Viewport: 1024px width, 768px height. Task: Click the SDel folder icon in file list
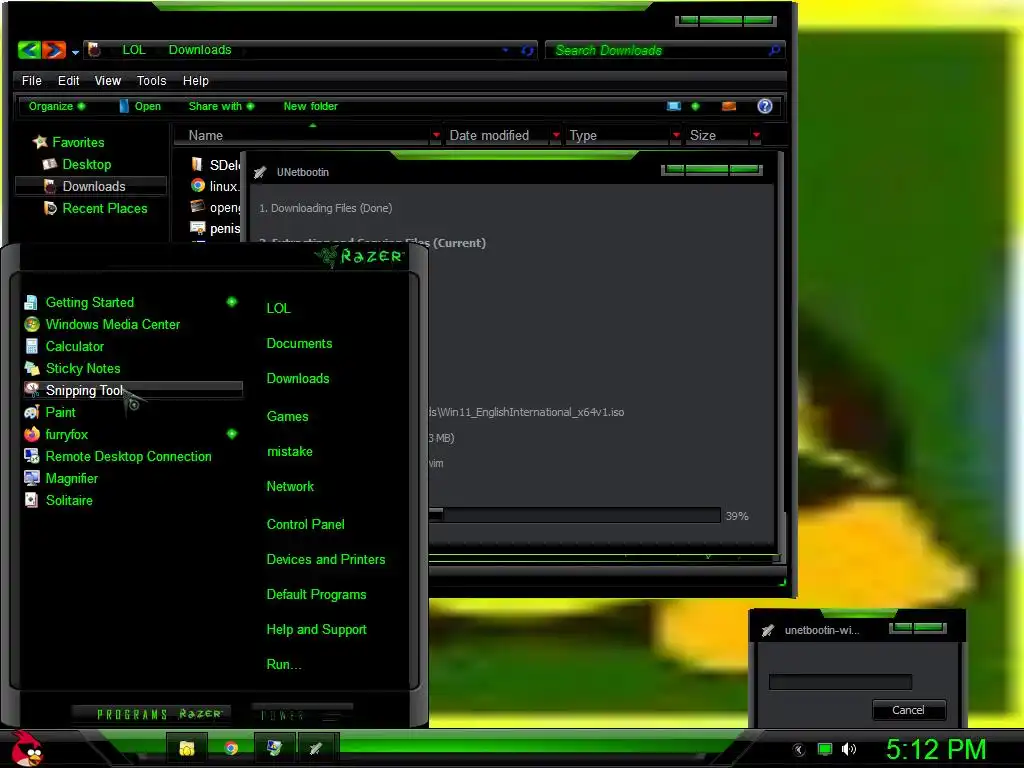(197, 164)
